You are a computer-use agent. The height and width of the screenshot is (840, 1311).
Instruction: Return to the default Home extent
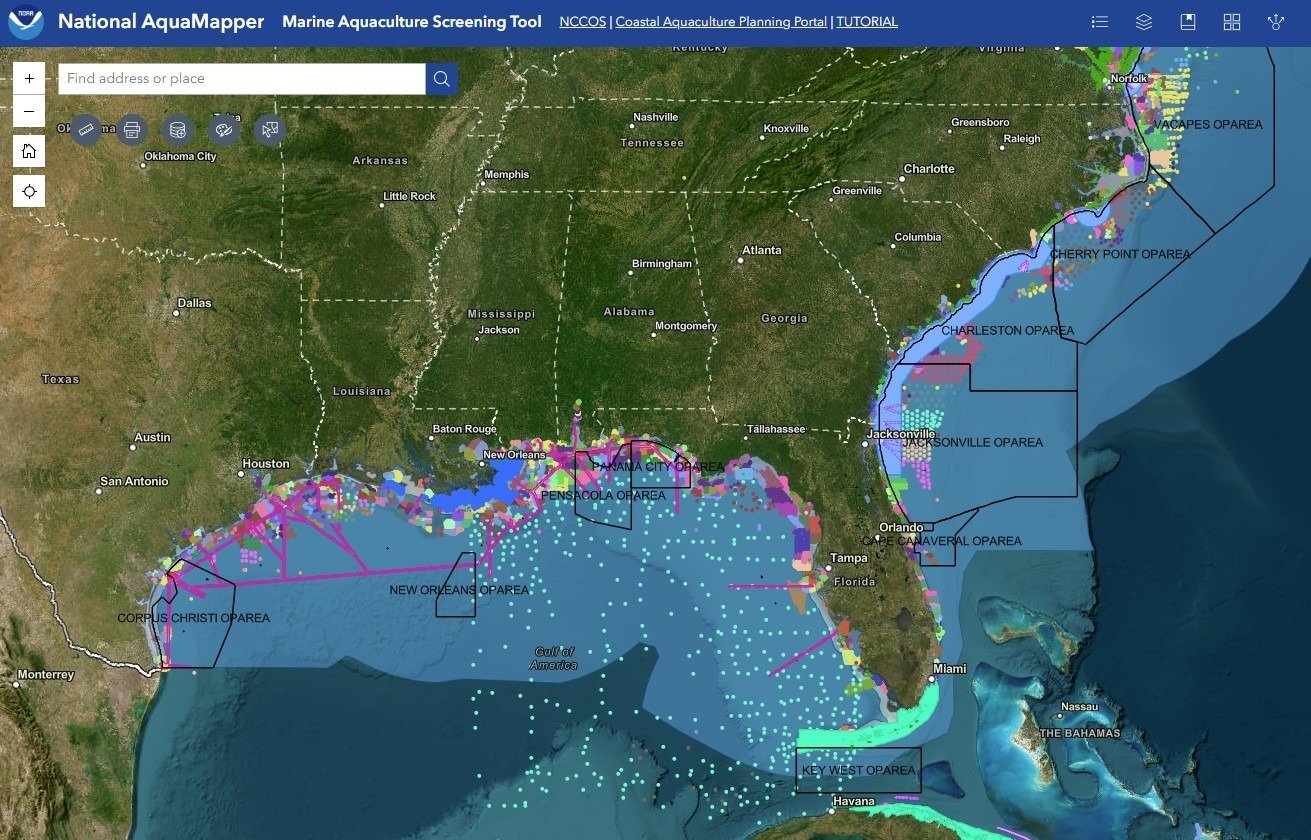29,151
